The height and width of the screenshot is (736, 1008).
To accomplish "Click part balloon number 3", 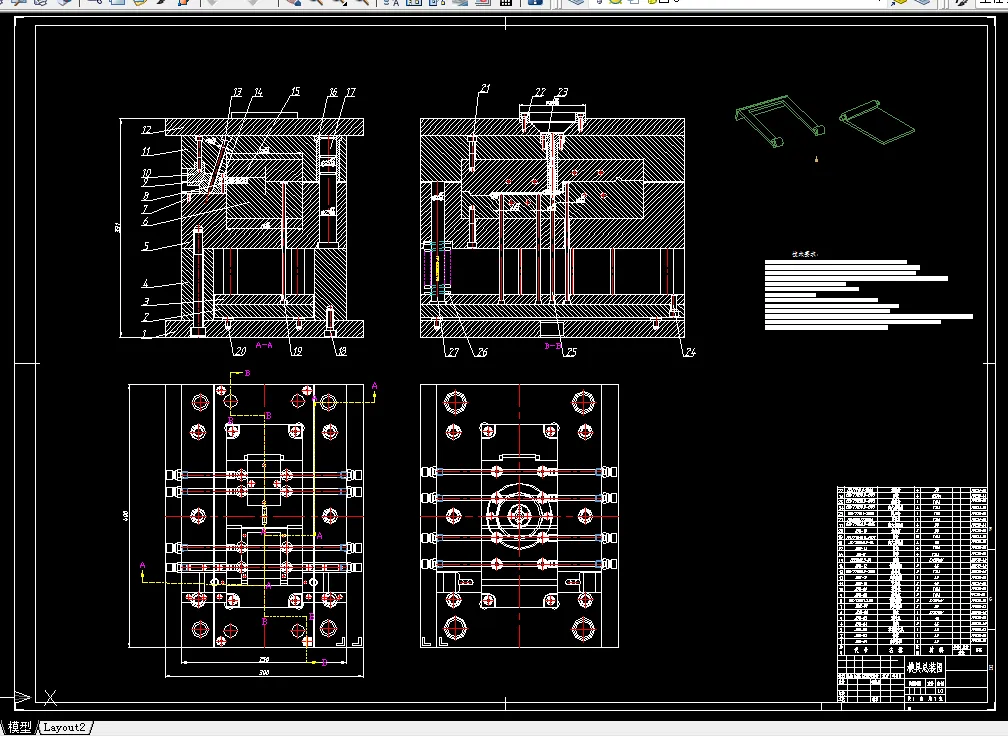I will (146, 301).
